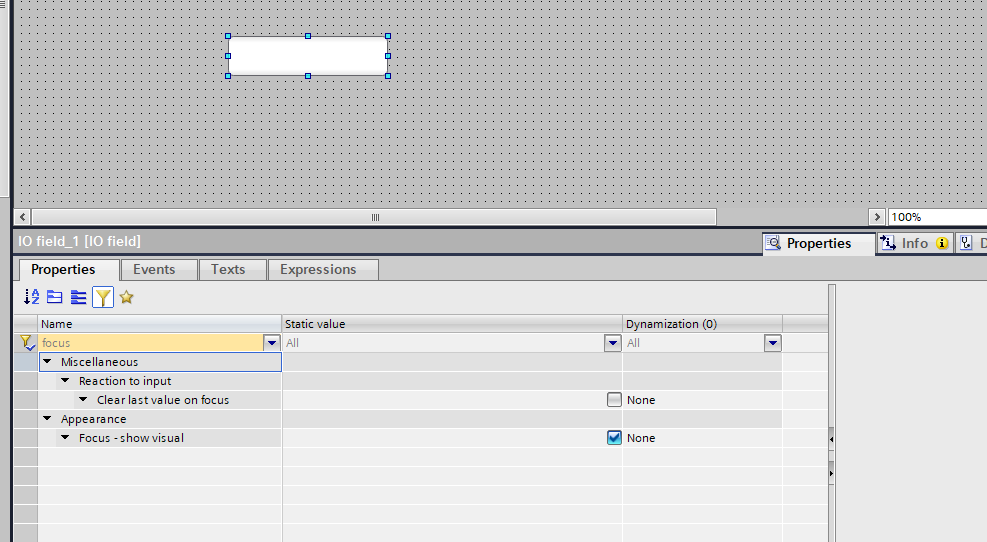Toggle the yellow funnel filter button

tap(103, 297)
